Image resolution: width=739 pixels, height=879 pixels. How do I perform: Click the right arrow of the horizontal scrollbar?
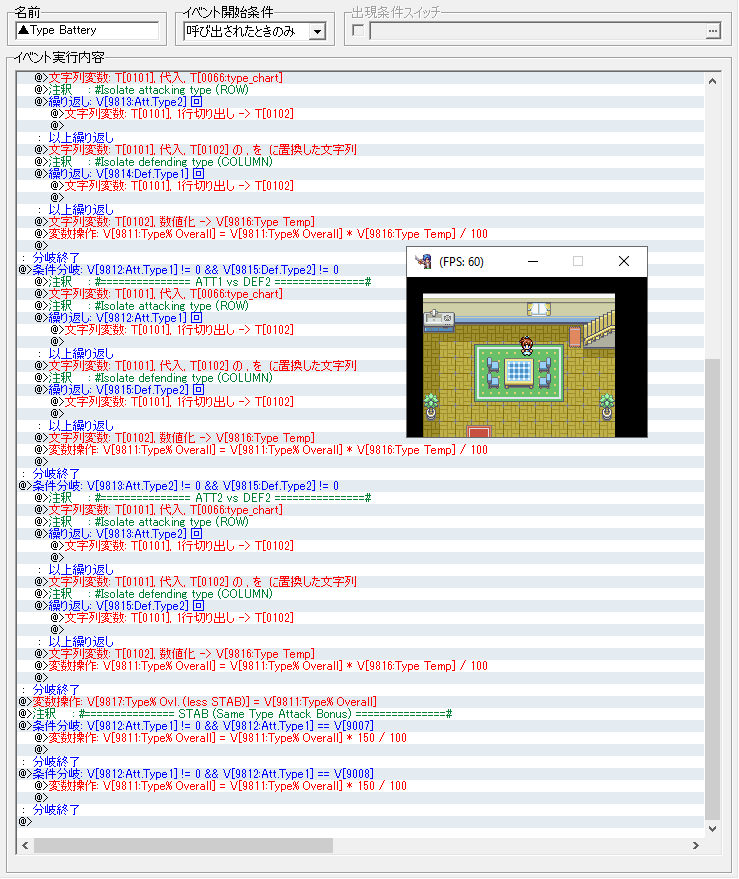(696, 845)
